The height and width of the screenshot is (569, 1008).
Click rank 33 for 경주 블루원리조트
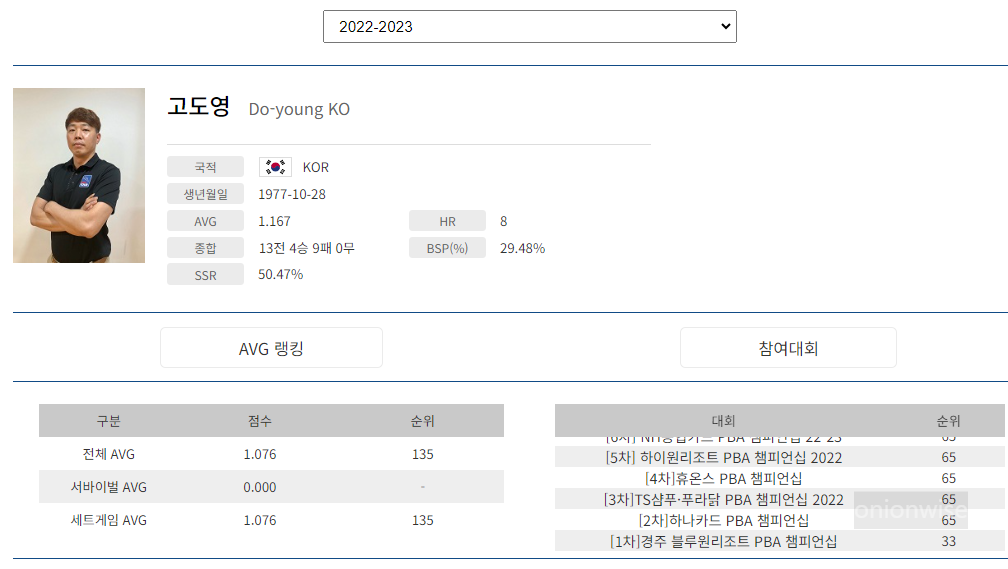tap(948, 541)
